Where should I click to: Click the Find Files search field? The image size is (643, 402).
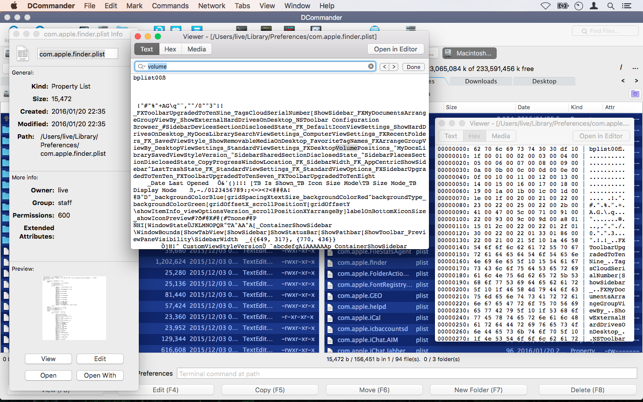pos(605,31)
